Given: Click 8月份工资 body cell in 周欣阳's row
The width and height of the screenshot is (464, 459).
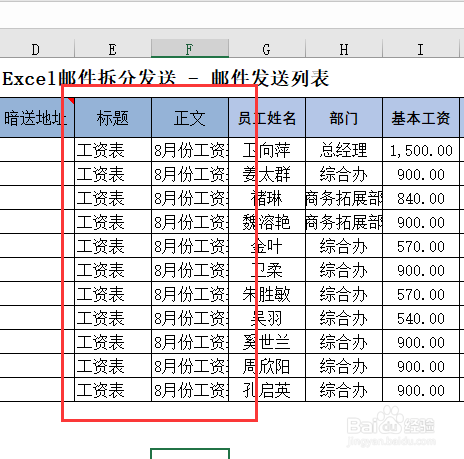Looking at the screenshot, I should point(190,366).
